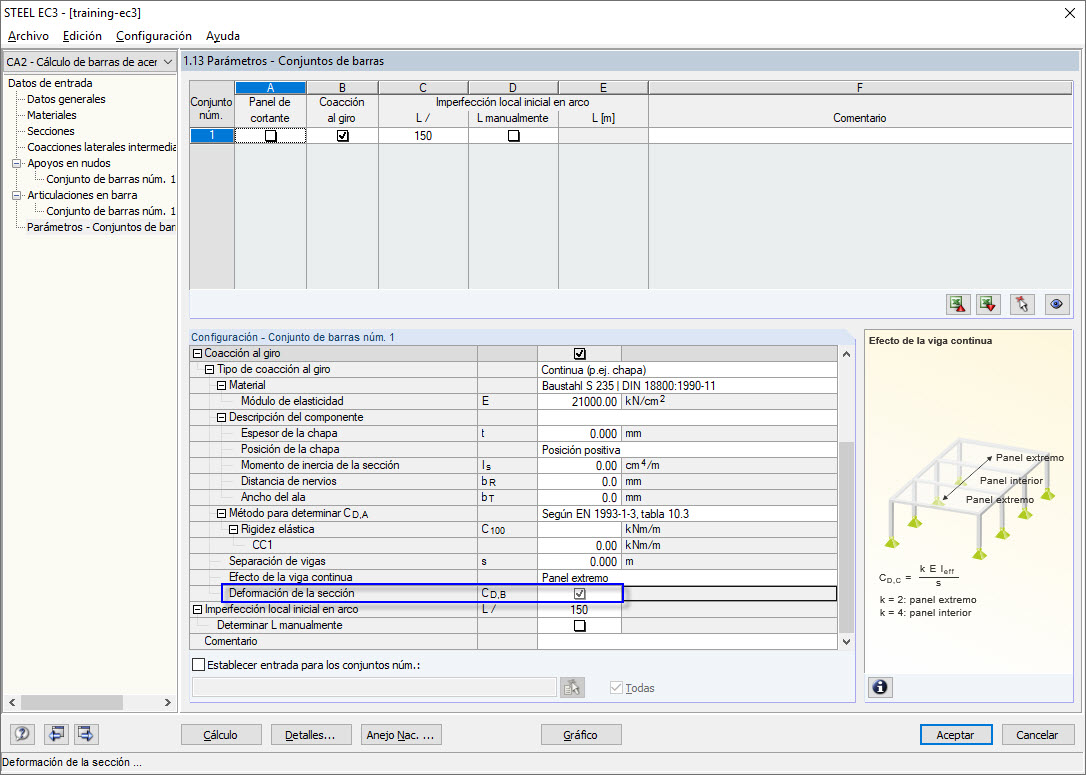Click the Excel export icon with up arrow
Screen dimensions: 1086x775
point(958,304)
